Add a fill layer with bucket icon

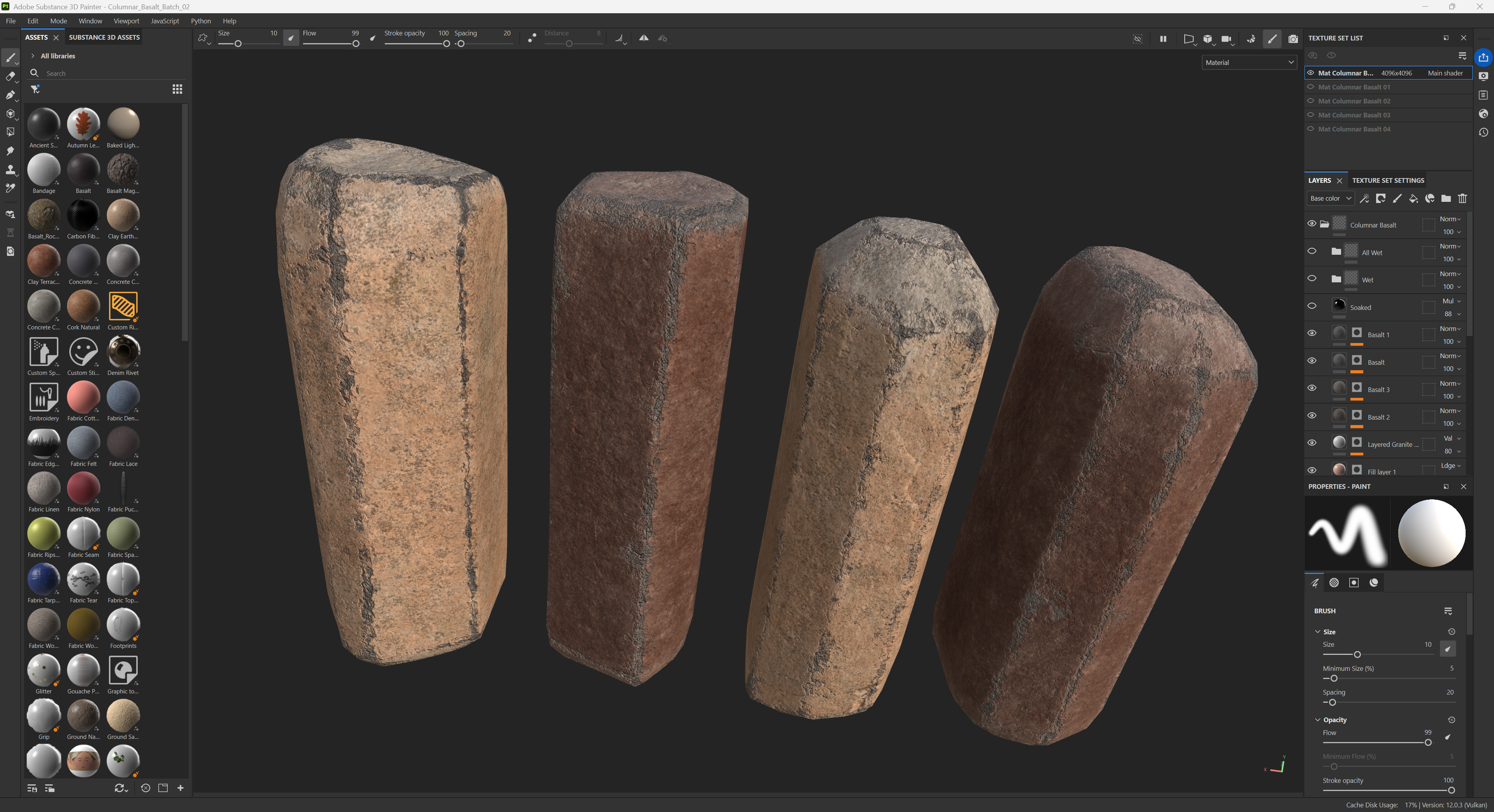tap(1413, 199)
